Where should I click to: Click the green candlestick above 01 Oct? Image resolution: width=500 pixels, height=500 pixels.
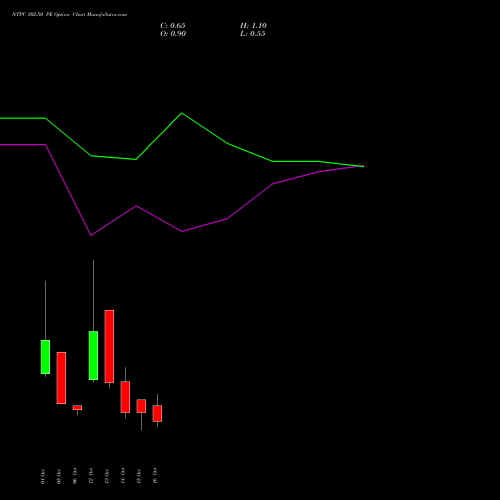45,357
